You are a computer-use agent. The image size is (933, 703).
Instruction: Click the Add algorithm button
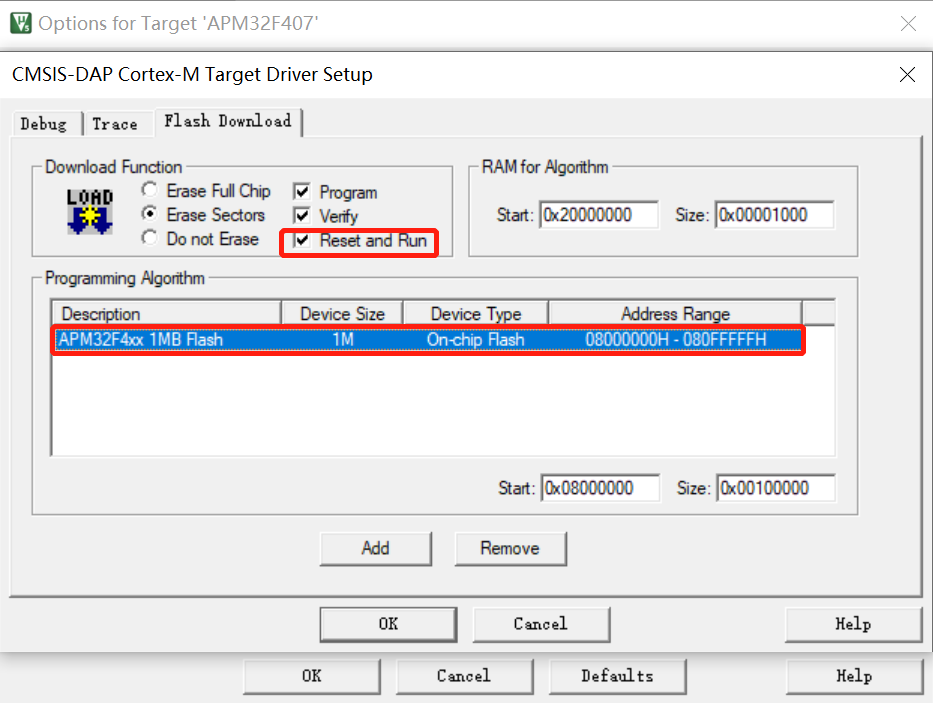[x=375, y=548]
